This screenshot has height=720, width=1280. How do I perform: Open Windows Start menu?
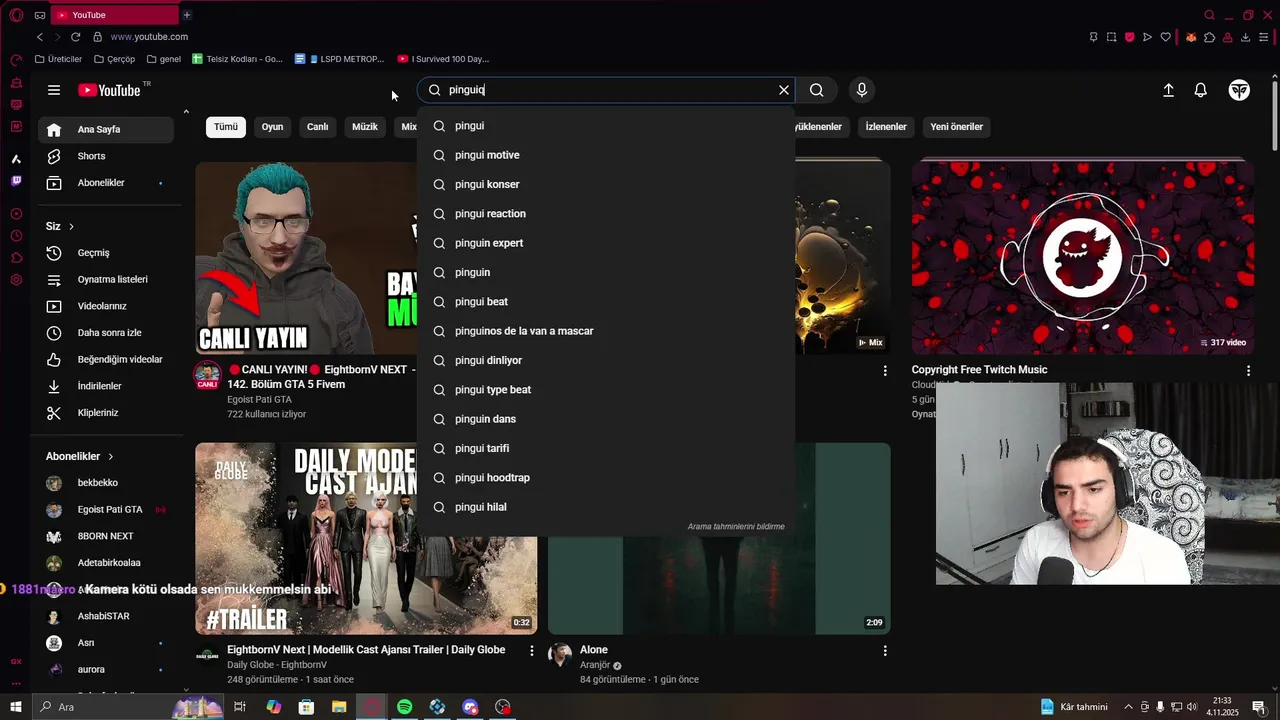[16, 707]
